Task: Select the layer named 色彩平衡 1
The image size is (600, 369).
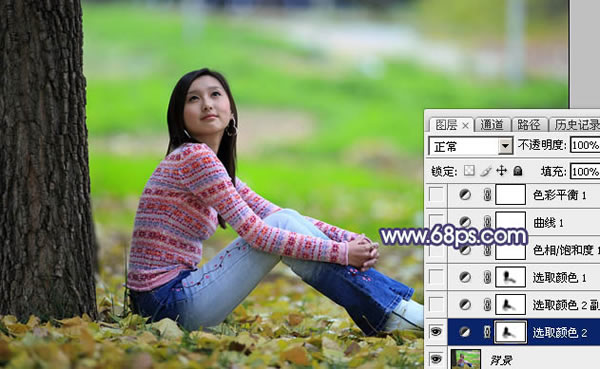Action: (559, 195)
